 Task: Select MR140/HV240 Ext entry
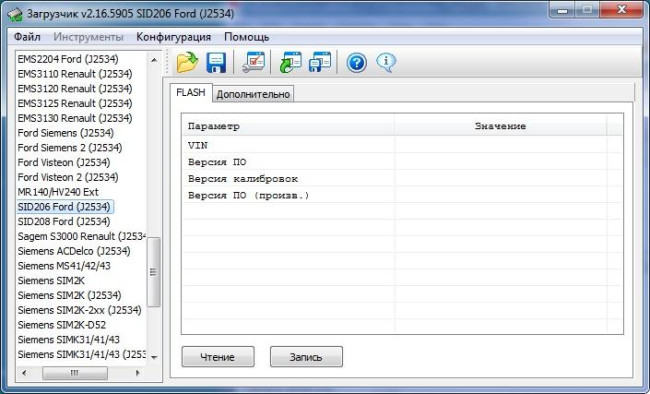(58, 192)
